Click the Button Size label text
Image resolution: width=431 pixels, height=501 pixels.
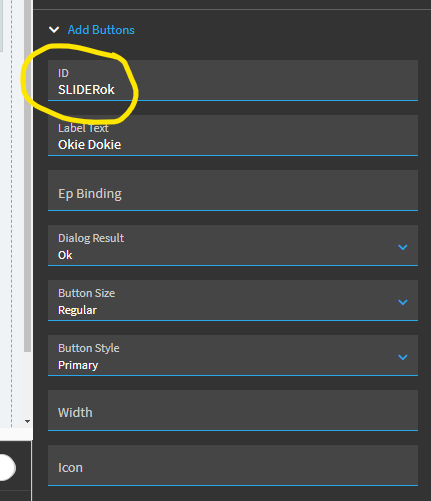87,293
